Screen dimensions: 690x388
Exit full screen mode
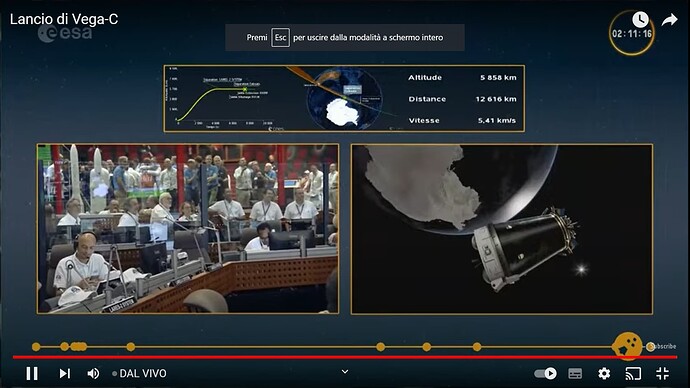click(x=662, y=373)
